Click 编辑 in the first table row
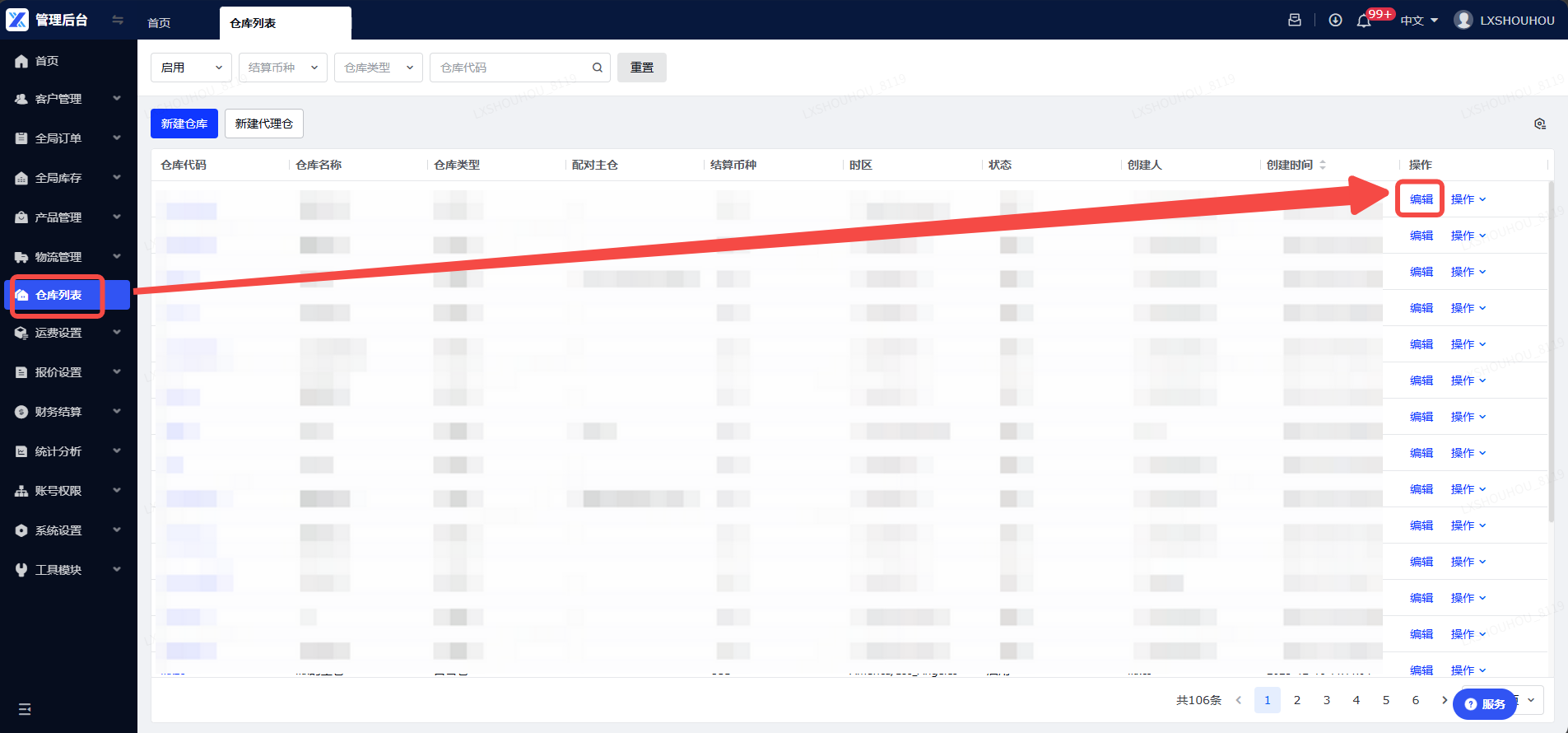The image size is (1568, 733). coord(1421,199)
